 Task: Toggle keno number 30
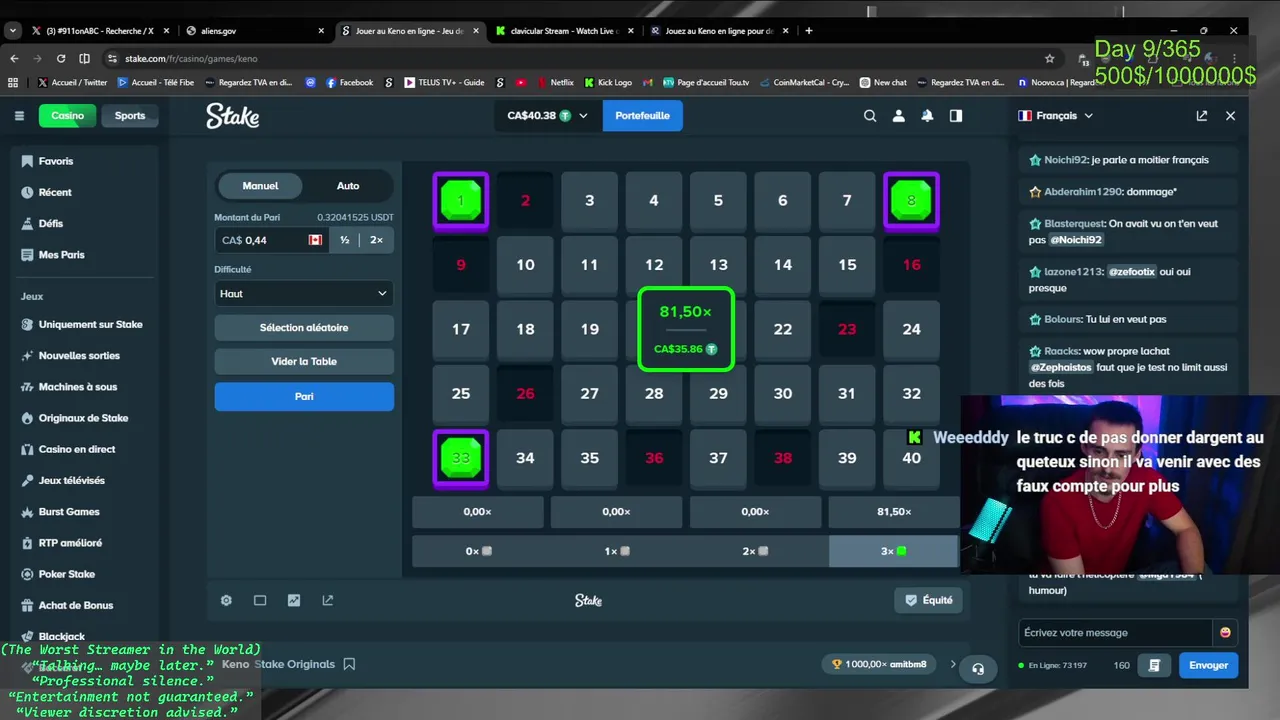tap(783, 394)
